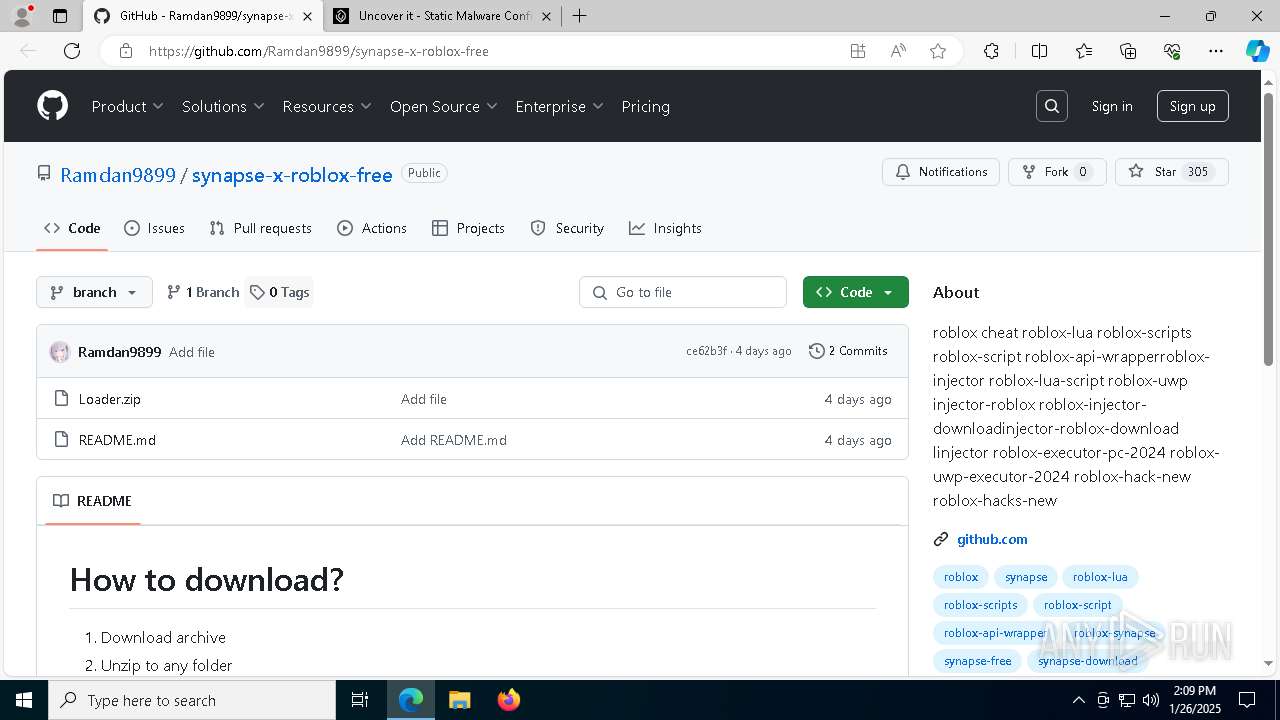The image size is (1280, 720).
Task: Switch to the Pull requests tab
Action: click(x=260, y=228)
